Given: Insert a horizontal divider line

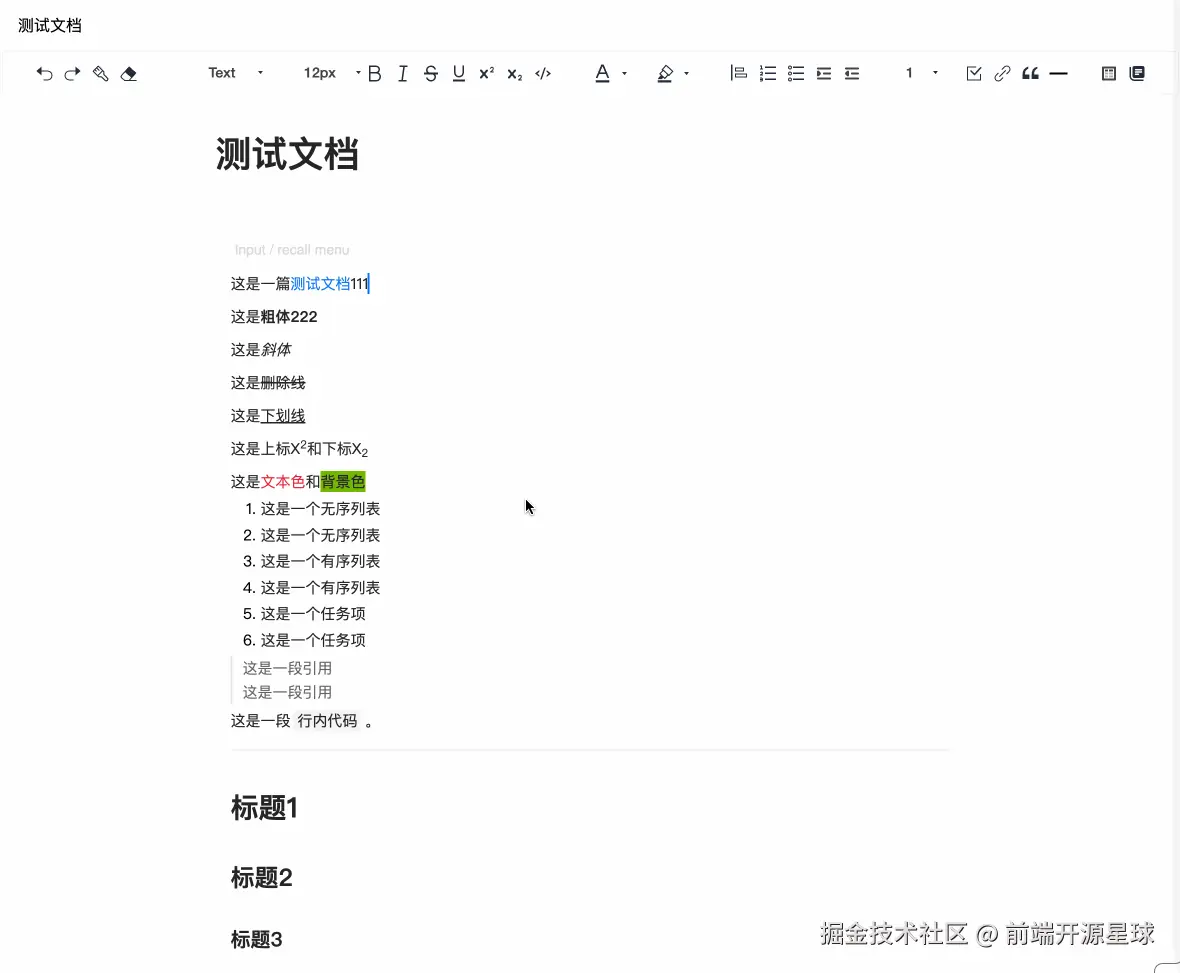Looking at the screenshot, I should coord(1058,73).
